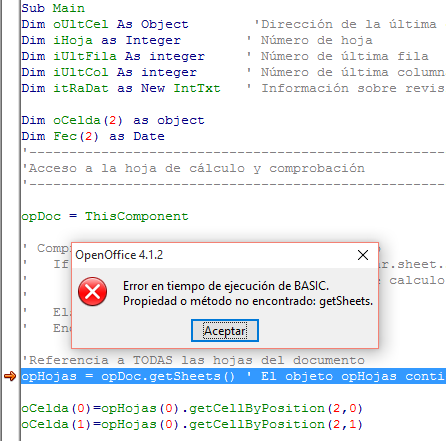446x443 pixels.
Task: Click the execution pointer arrow in margin
Action: pyautogui.click(x=10, y=376)
